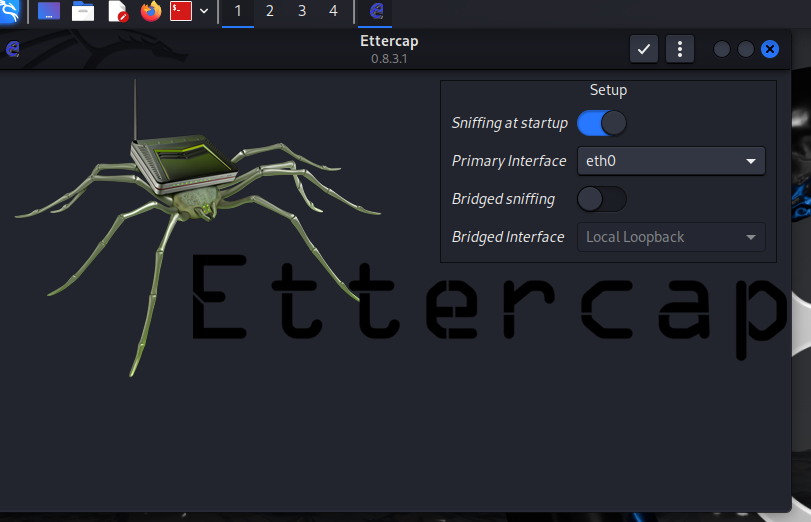
Task: Click the Setup heading text
Action: [608, 90]
